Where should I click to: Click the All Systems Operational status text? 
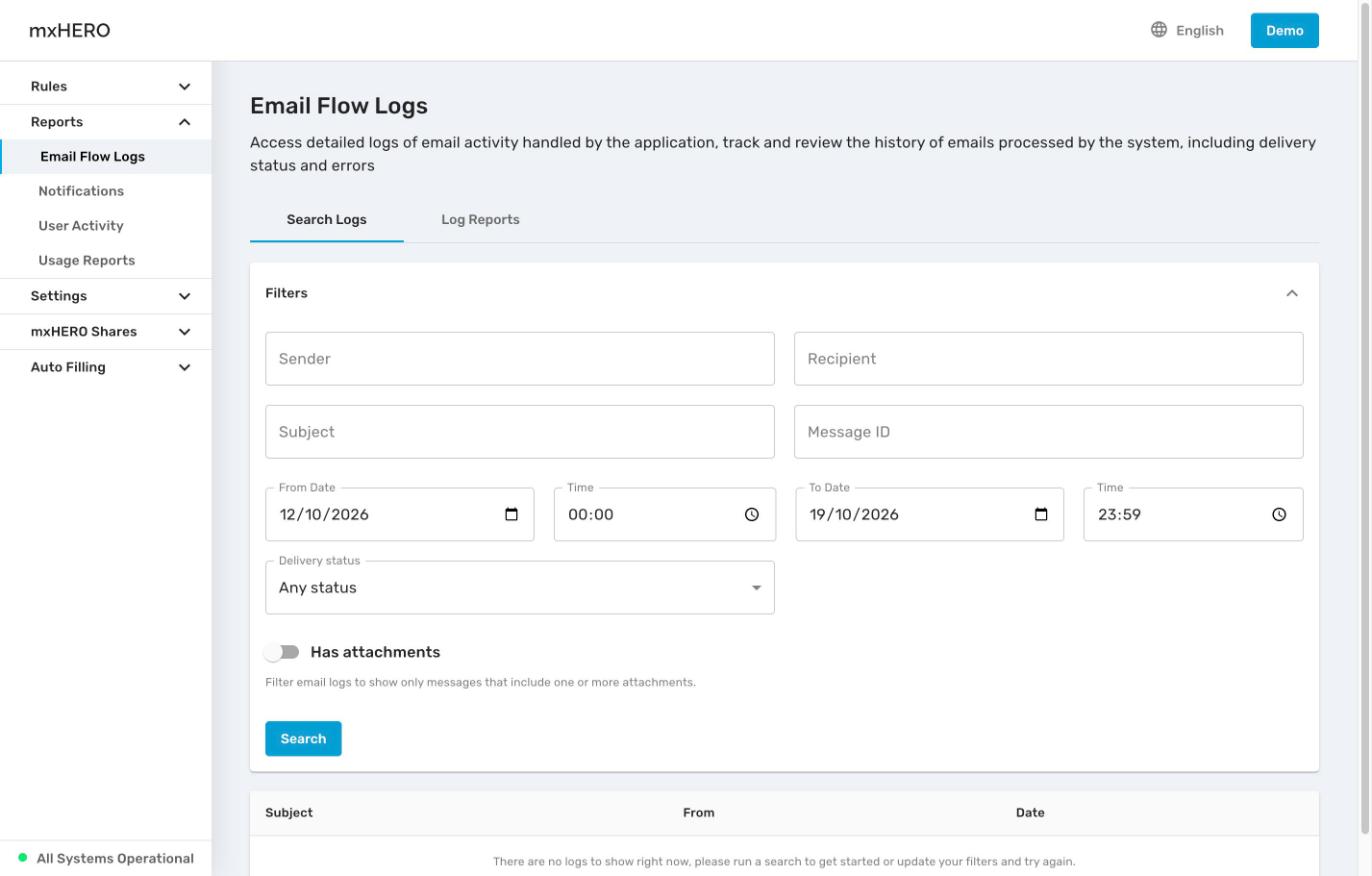point(115,858)
